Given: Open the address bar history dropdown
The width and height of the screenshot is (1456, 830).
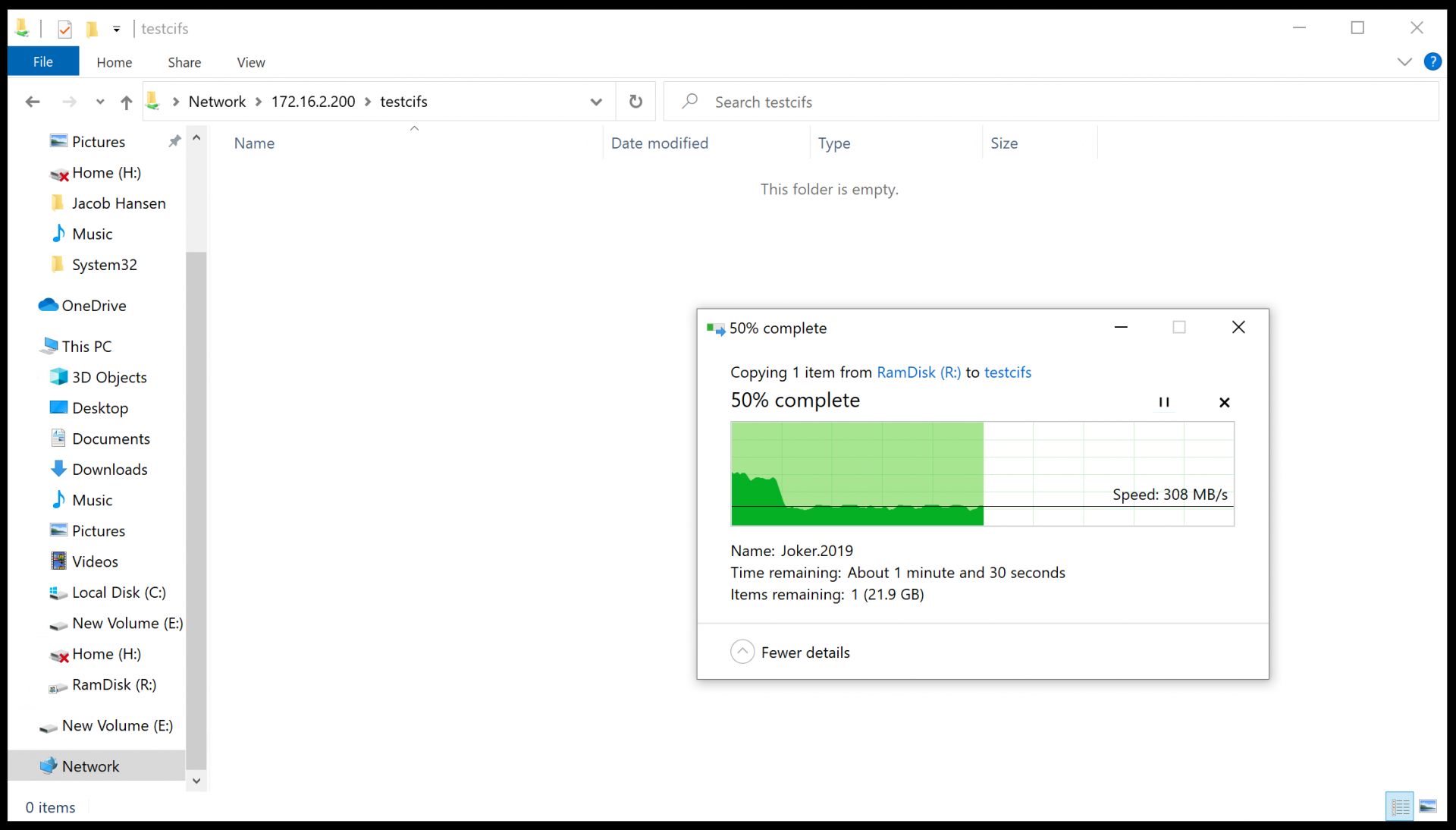Looking at the screenshot, I should tap(596, 102).
